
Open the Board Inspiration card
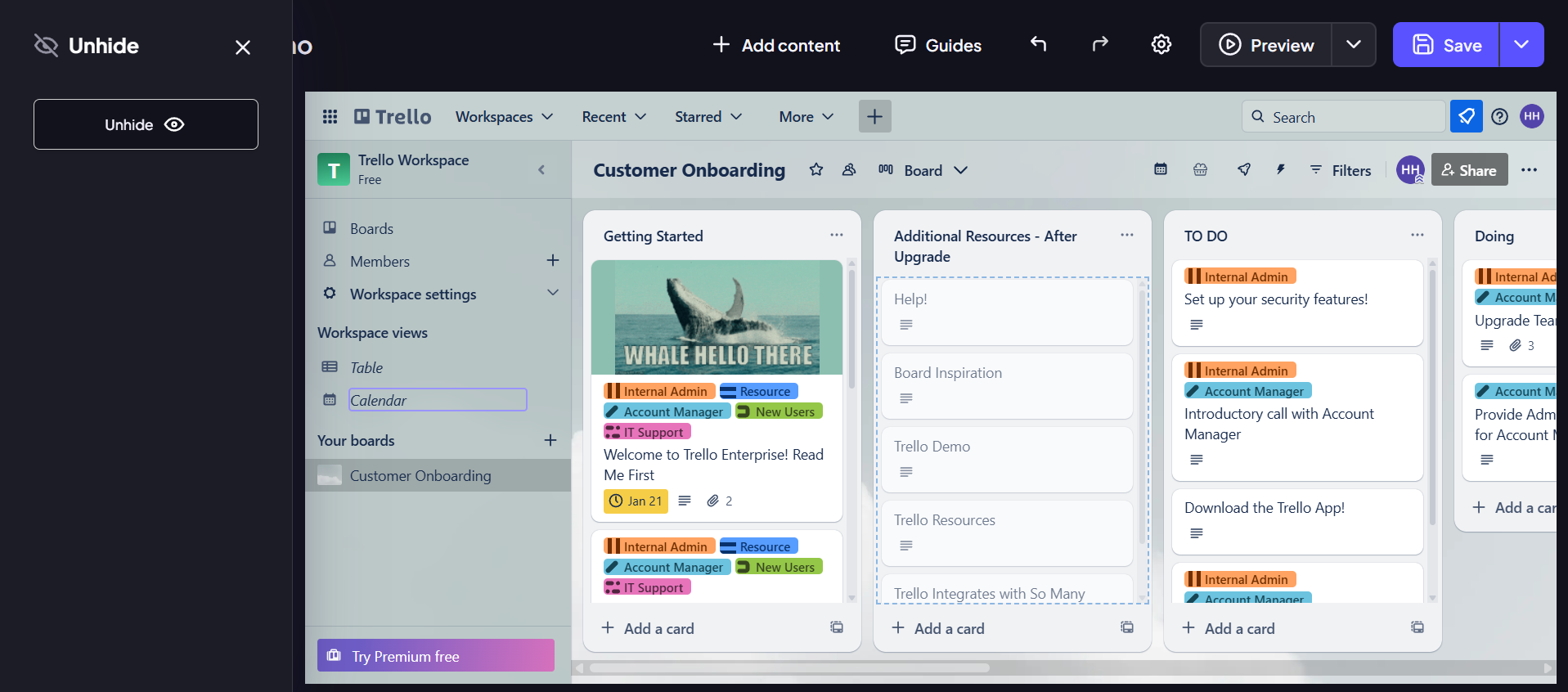point(1007,385)
